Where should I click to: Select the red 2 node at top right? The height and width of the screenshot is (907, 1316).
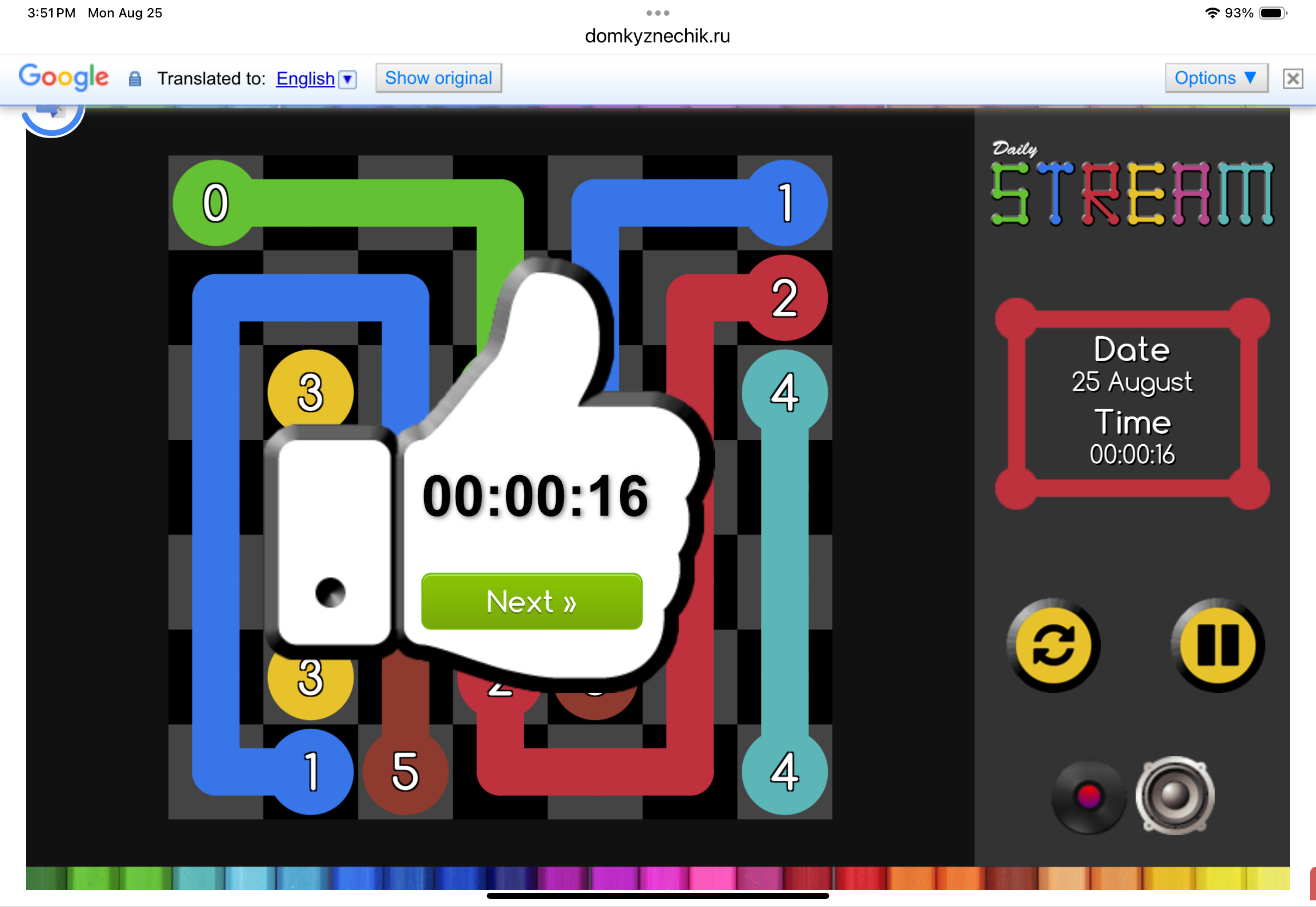pos(785,298)
